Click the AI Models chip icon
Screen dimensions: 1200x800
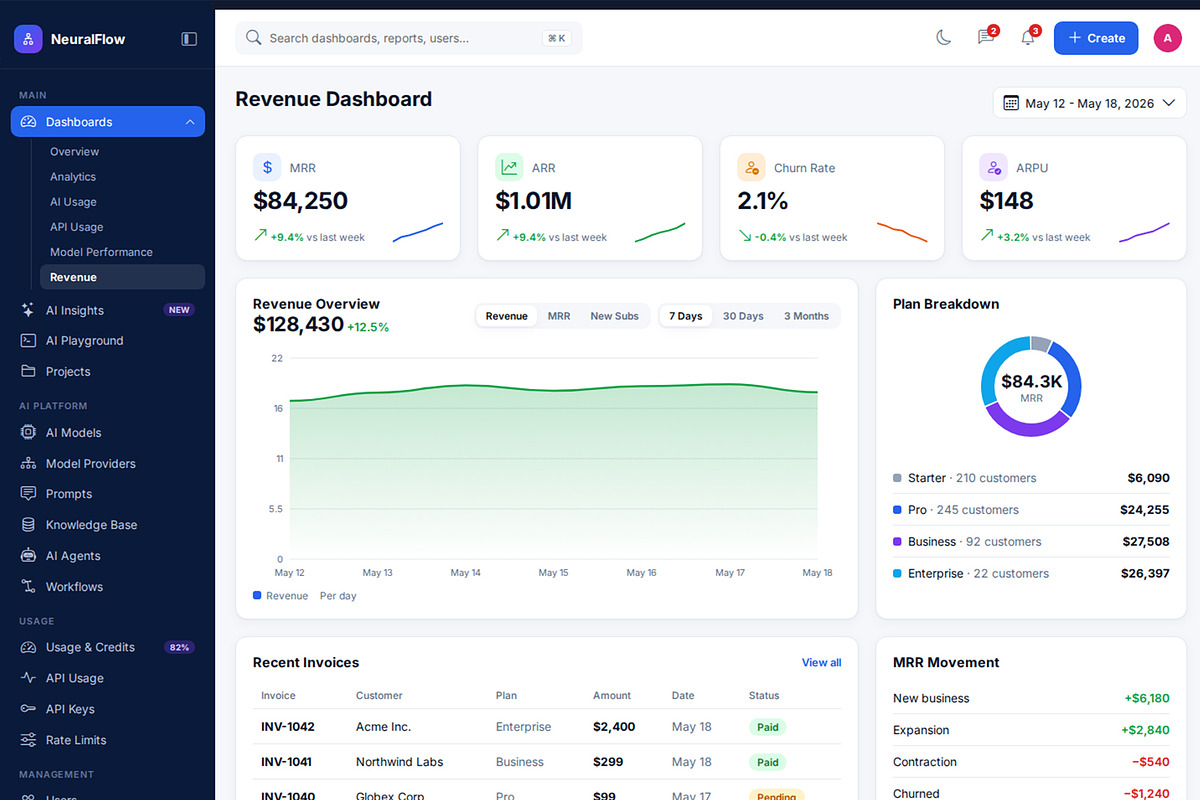click(x=28, y=432)
